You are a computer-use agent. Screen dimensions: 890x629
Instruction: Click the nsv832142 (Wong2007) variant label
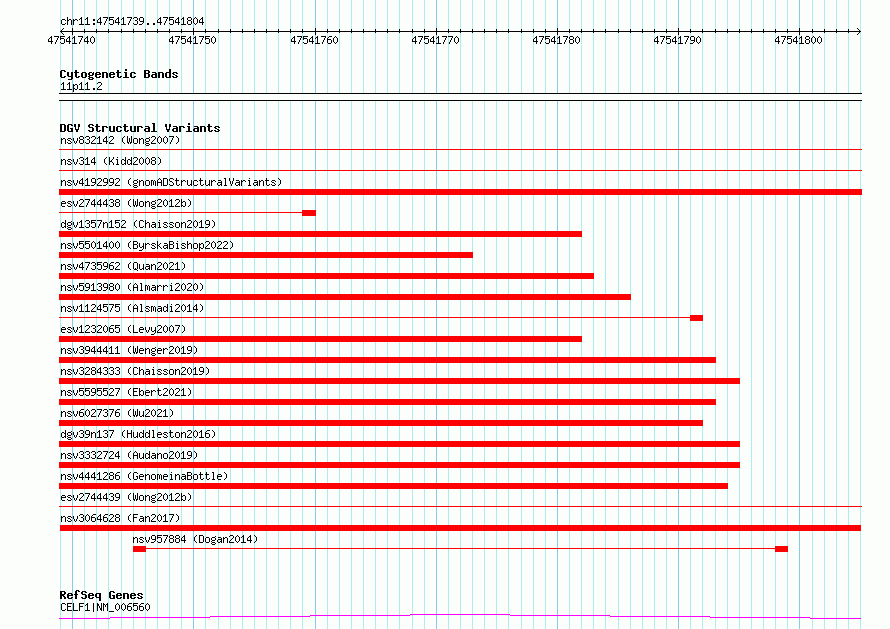(120, 140)
